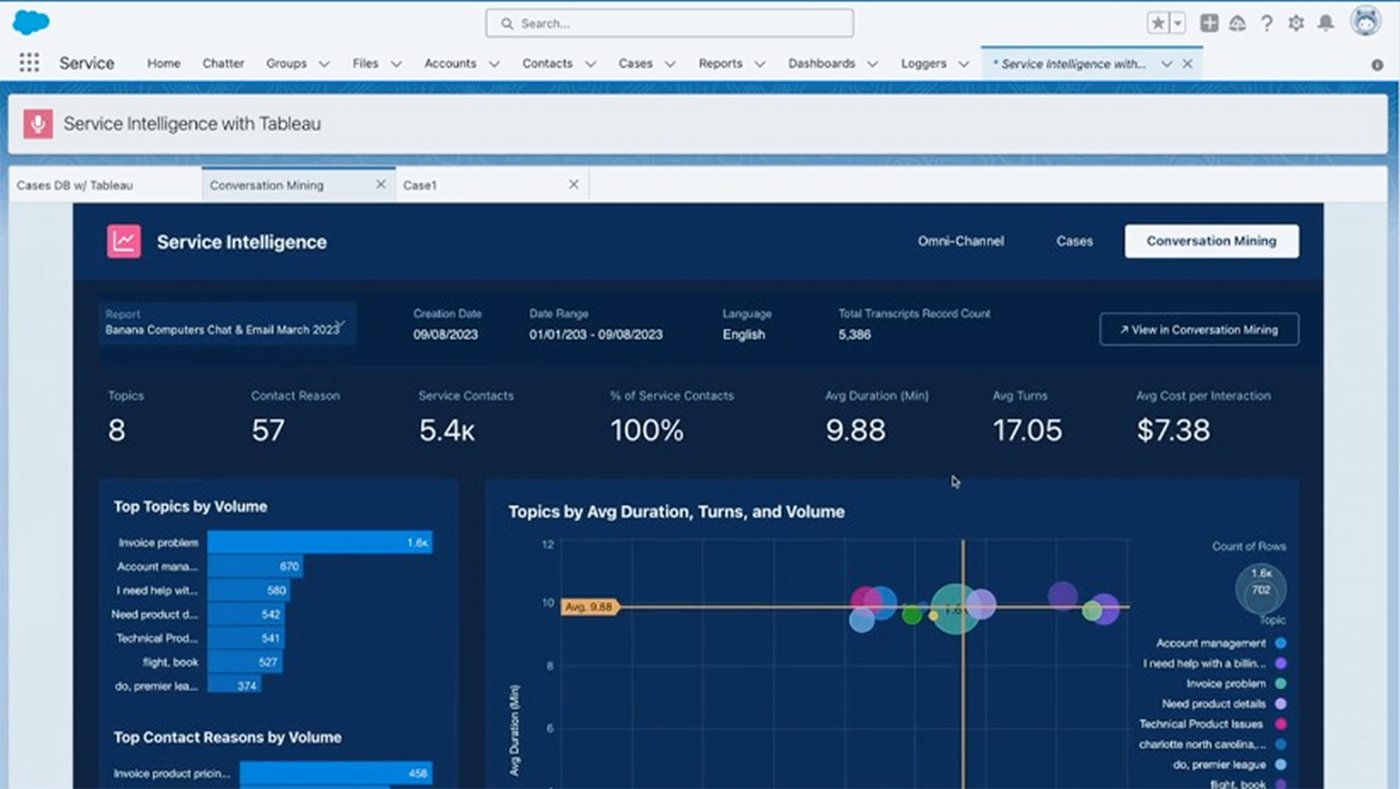The height and width of the screenshot is (789, 1400).
Task: Select the Omni-Channel dashboard view
Action: tap(961, 241)
